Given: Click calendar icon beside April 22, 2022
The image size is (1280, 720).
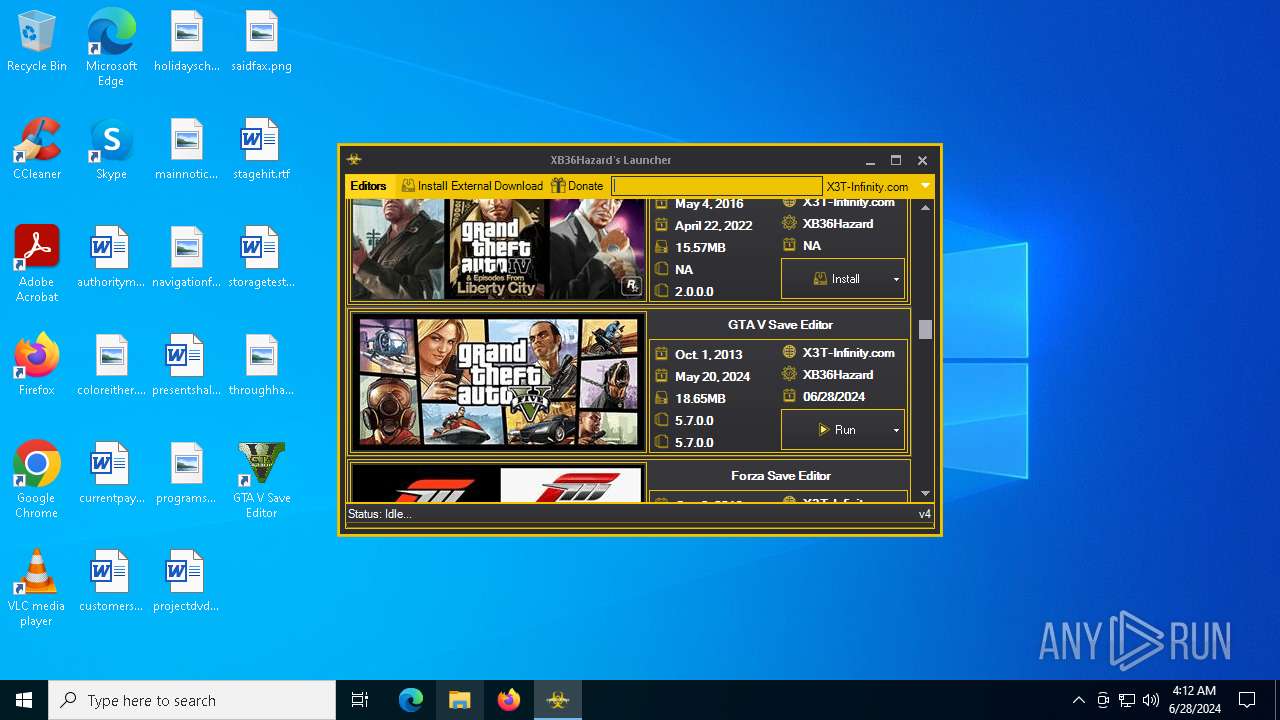Looking at the screenshot, I should point(661,225).
